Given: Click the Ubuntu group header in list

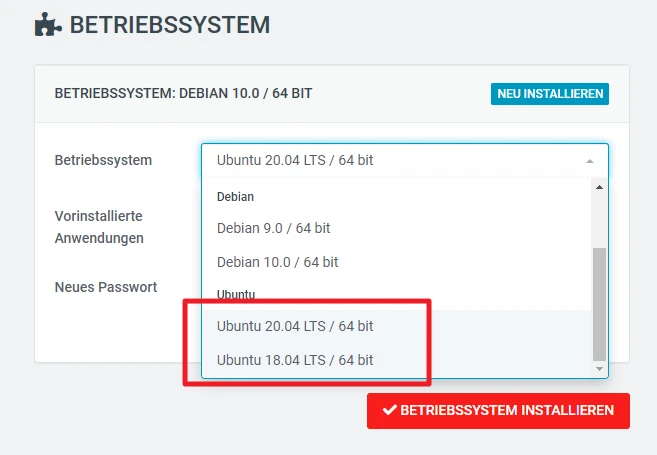Looking at the screenshot, I should point(236,294).
